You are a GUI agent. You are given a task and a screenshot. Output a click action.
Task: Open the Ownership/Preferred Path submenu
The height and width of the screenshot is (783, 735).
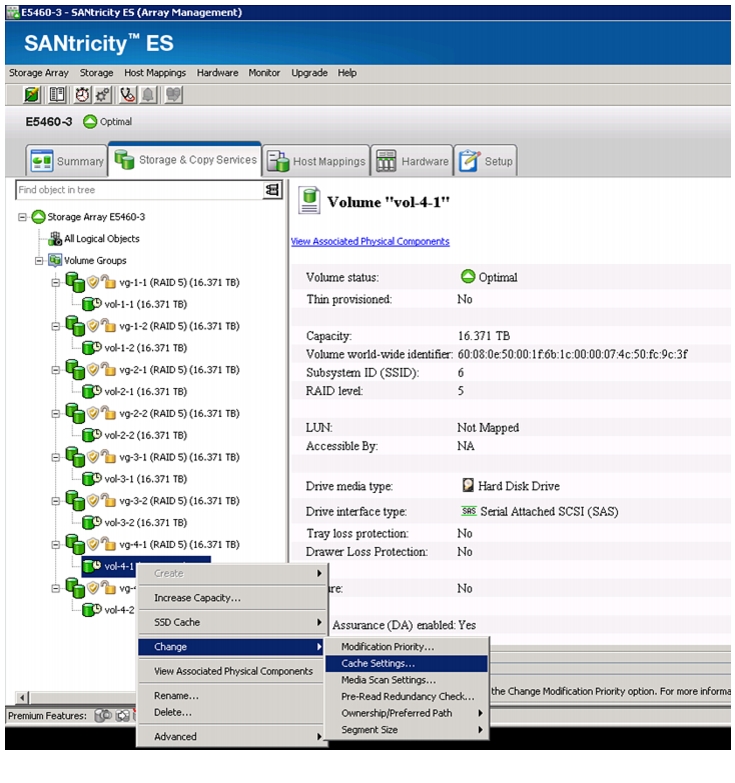[x=406, y=713]
